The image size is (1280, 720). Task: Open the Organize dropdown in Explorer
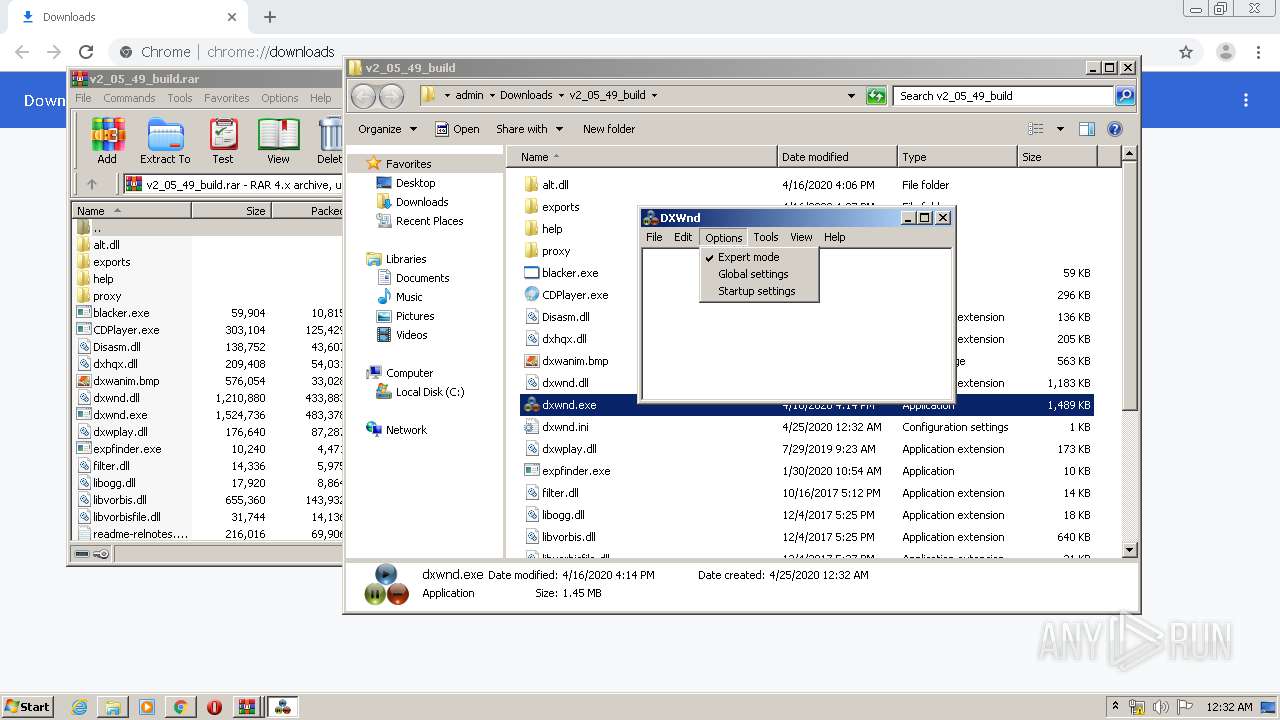(387, 129)
